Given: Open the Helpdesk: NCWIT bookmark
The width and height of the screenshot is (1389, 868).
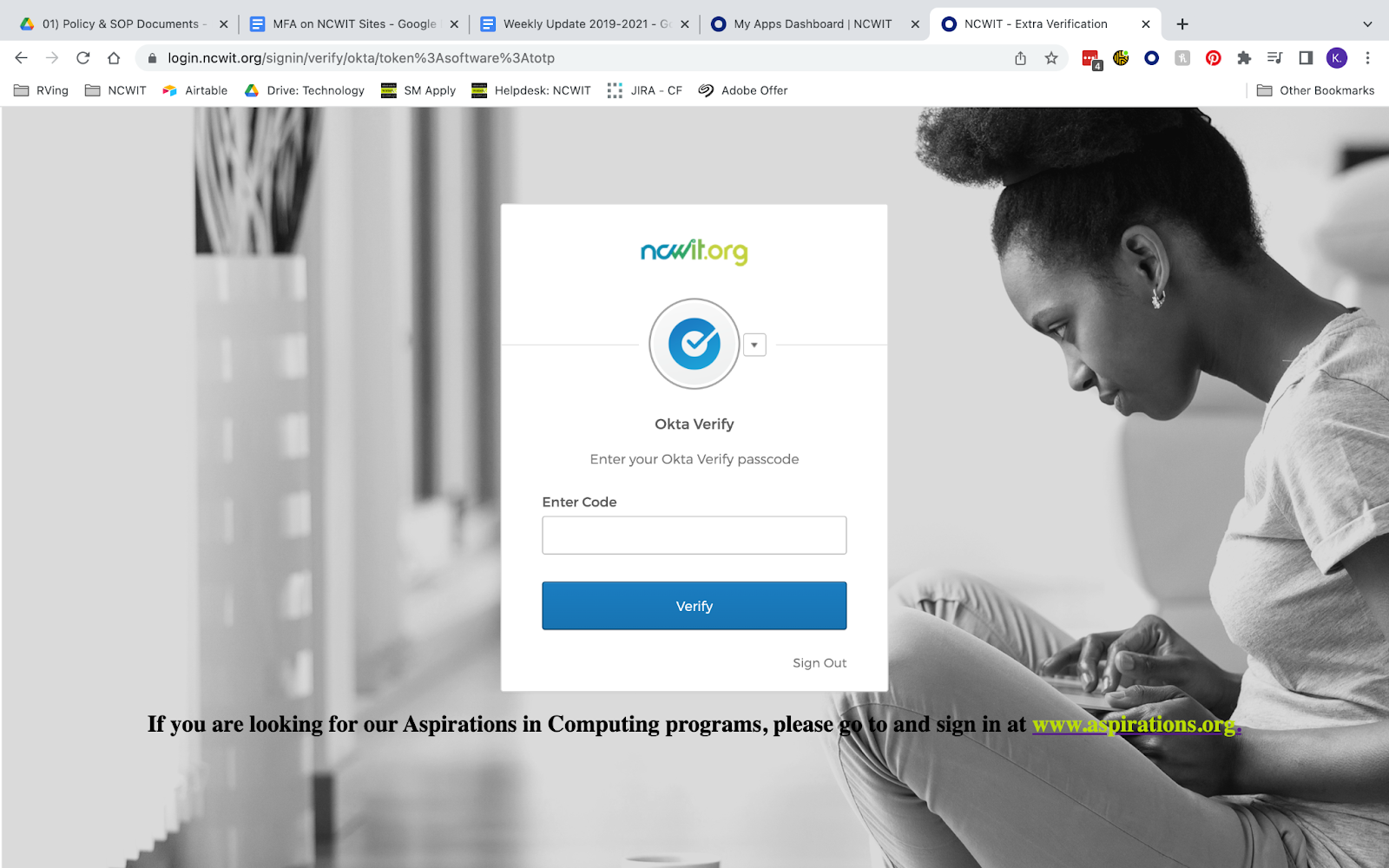Looking at the screenshot, I should tap(531, 90).
